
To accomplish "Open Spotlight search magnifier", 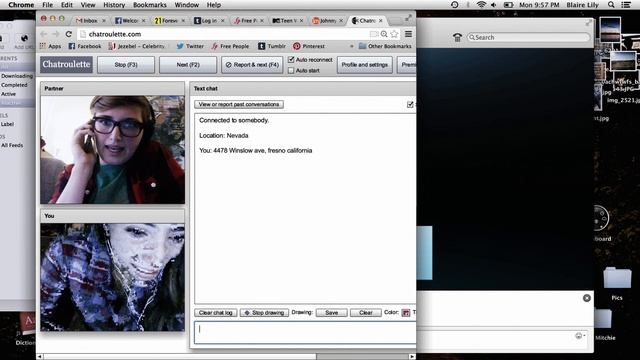I will [611, 5].
